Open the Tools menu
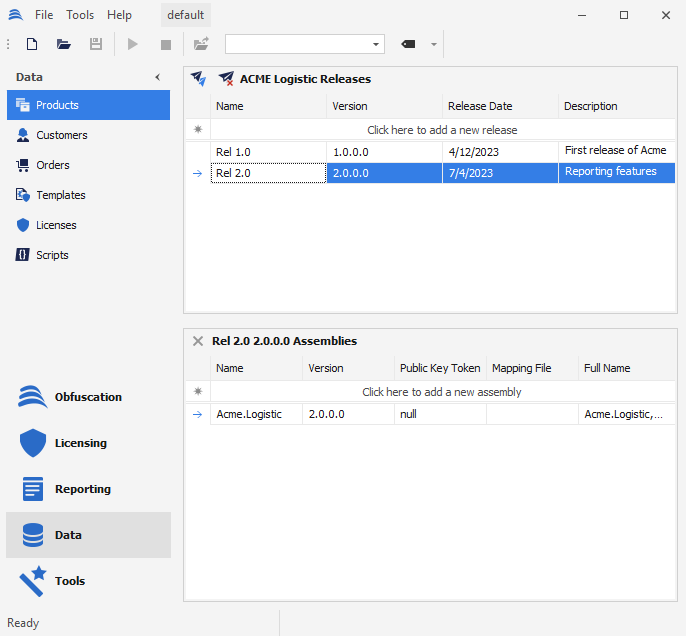Image resolution: width=686 pixels, height=636 pixels. (80, 15)
